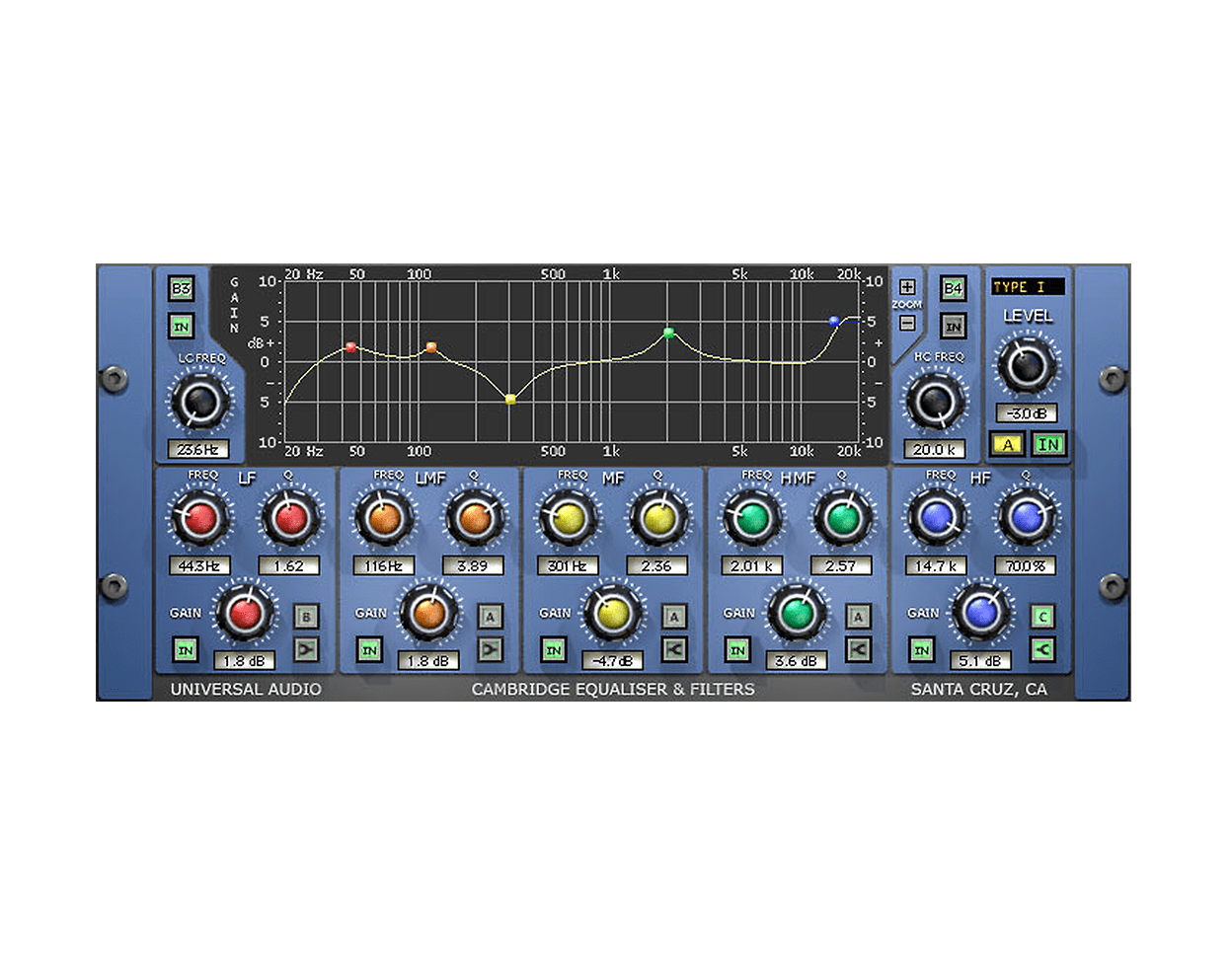Viewport: 1232px width, 967px height.
Task: Click the LEVEL knob
Action: (x=1027, y=365)
